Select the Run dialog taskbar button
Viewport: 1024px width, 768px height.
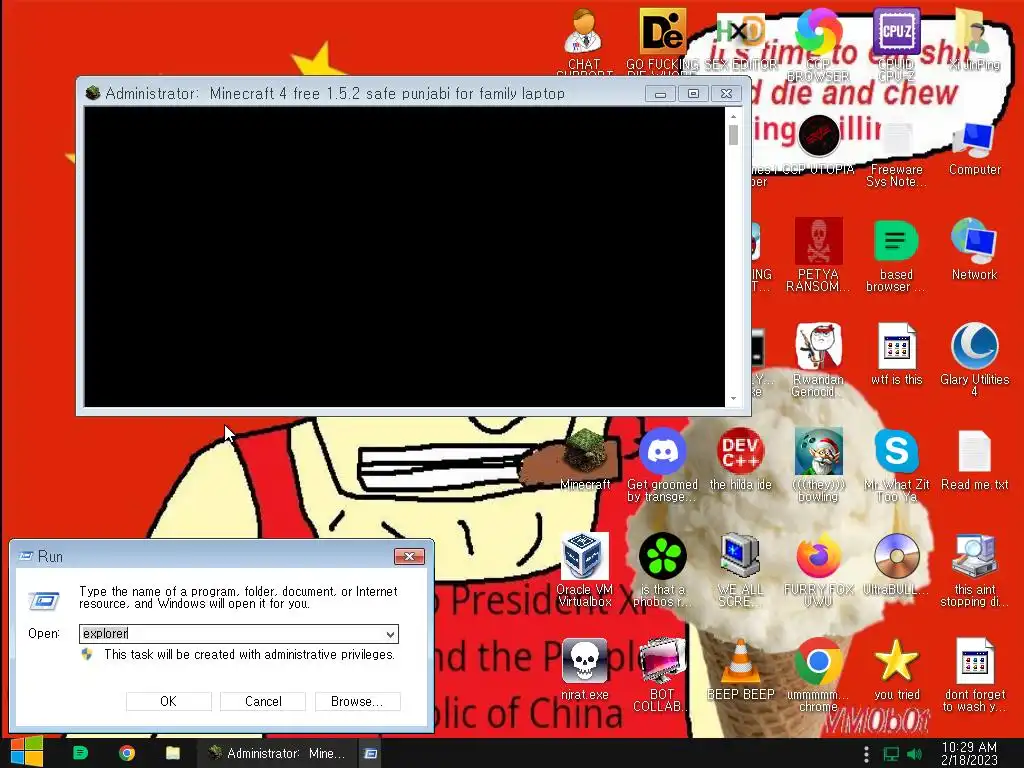point(371,753)
